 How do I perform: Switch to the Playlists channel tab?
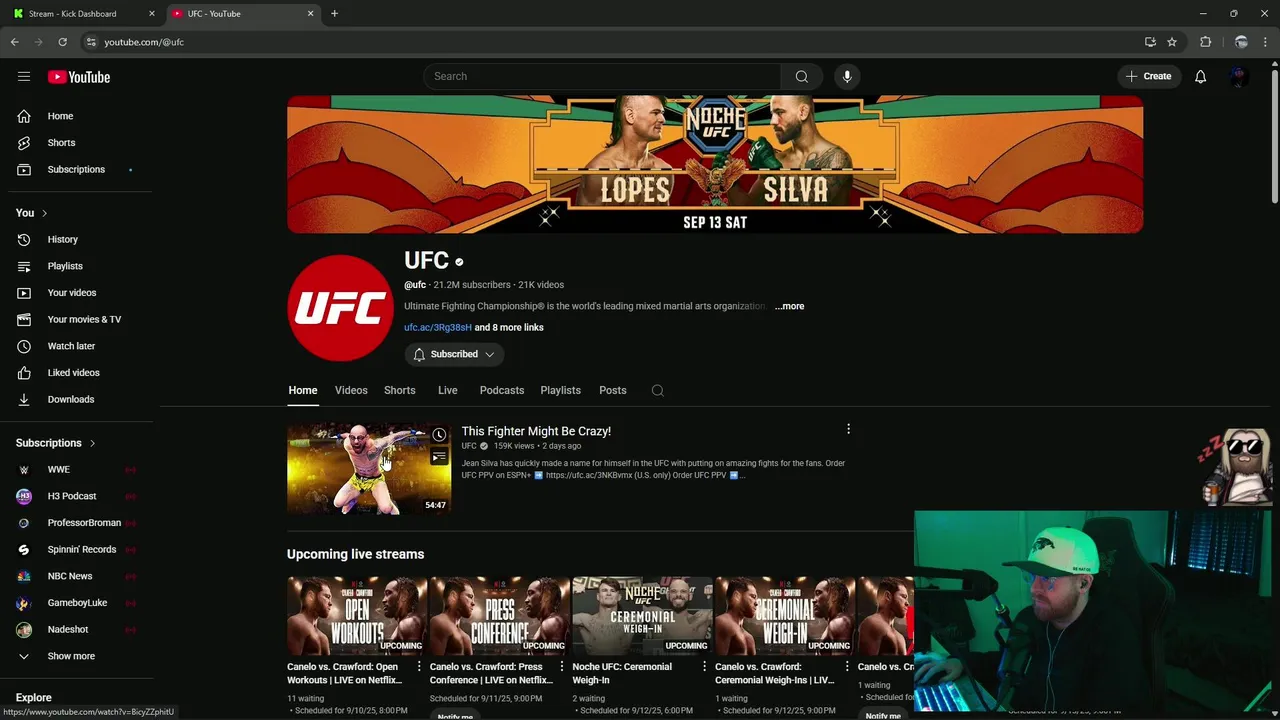click(x=560, y=390)
